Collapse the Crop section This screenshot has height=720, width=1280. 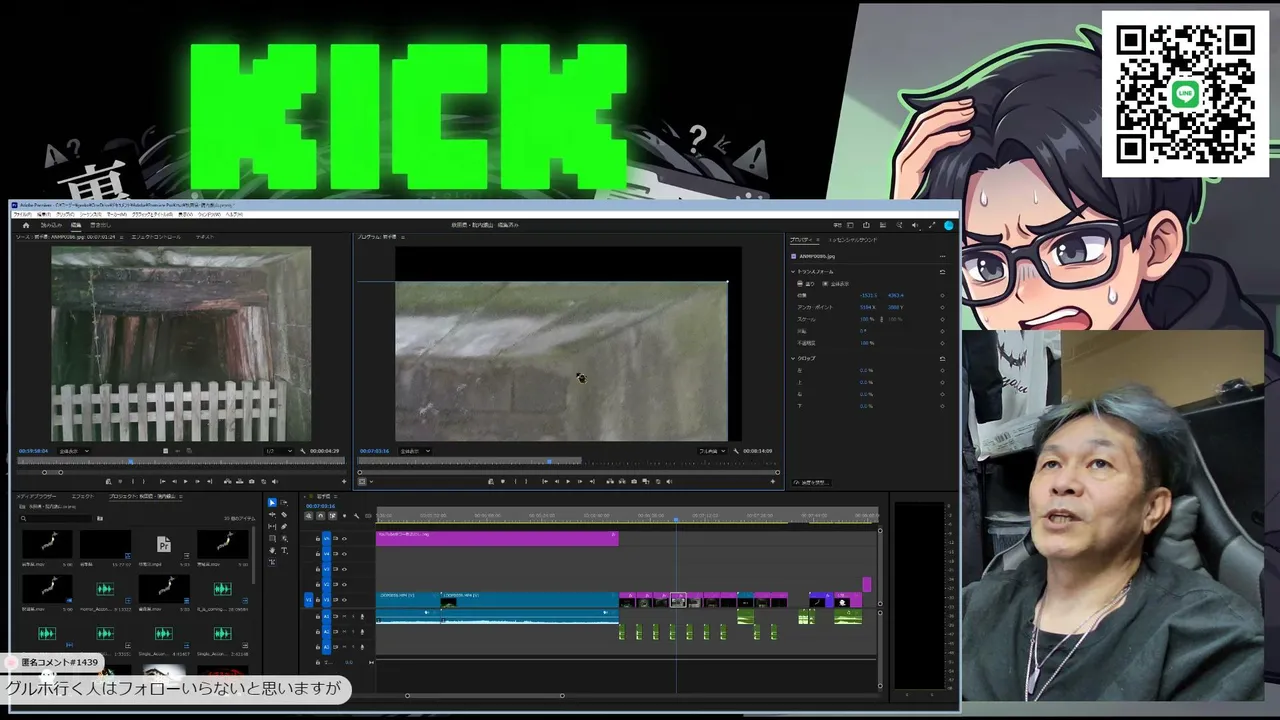click(x=793, y=358)
